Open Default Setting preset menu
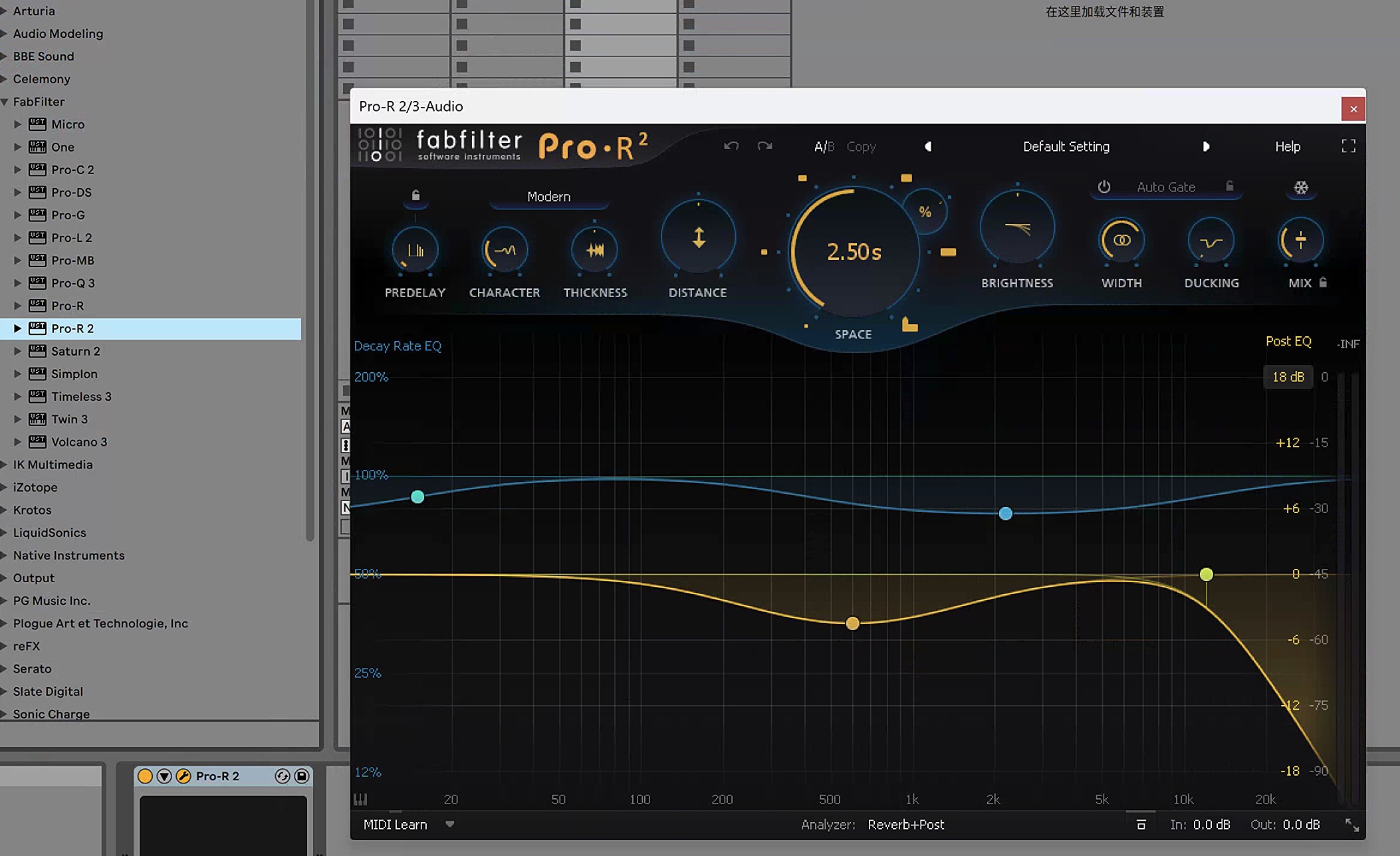The width and height of the screenshot is (1400, 856). (x=1066, y=146)
